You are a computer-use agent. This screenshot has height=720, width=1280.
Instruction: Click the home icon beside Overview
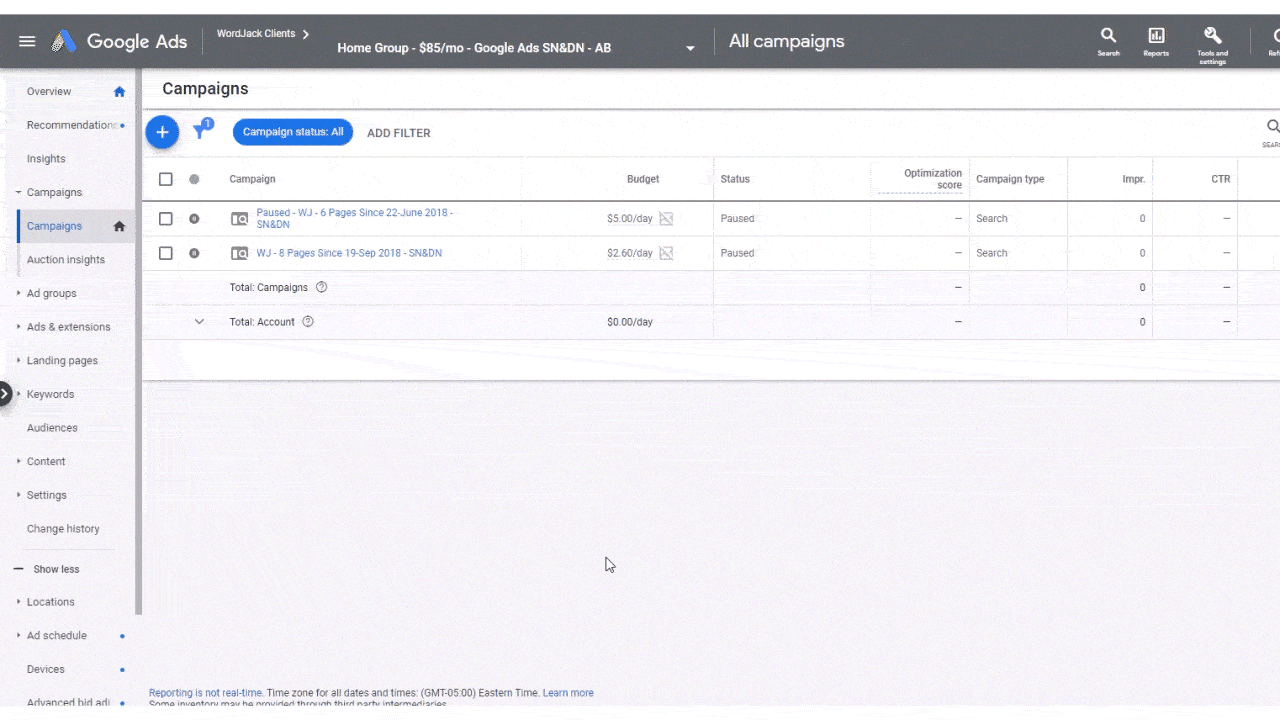pos(119,91)
